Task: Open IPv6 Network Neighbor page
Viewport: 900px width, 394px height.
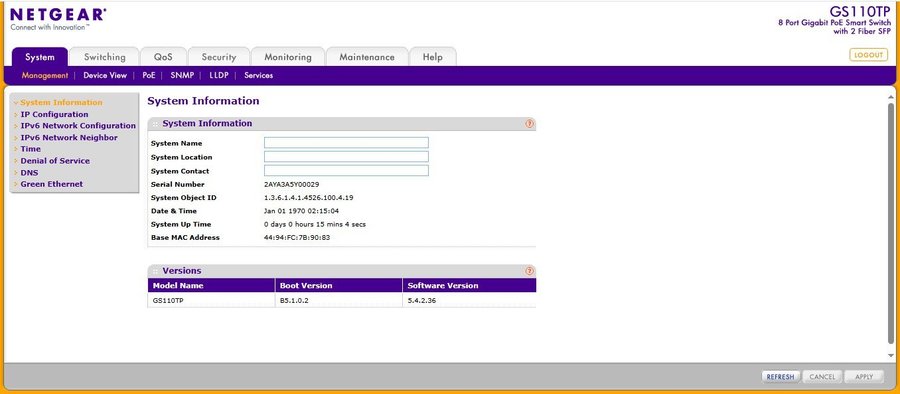Action: 69,138
